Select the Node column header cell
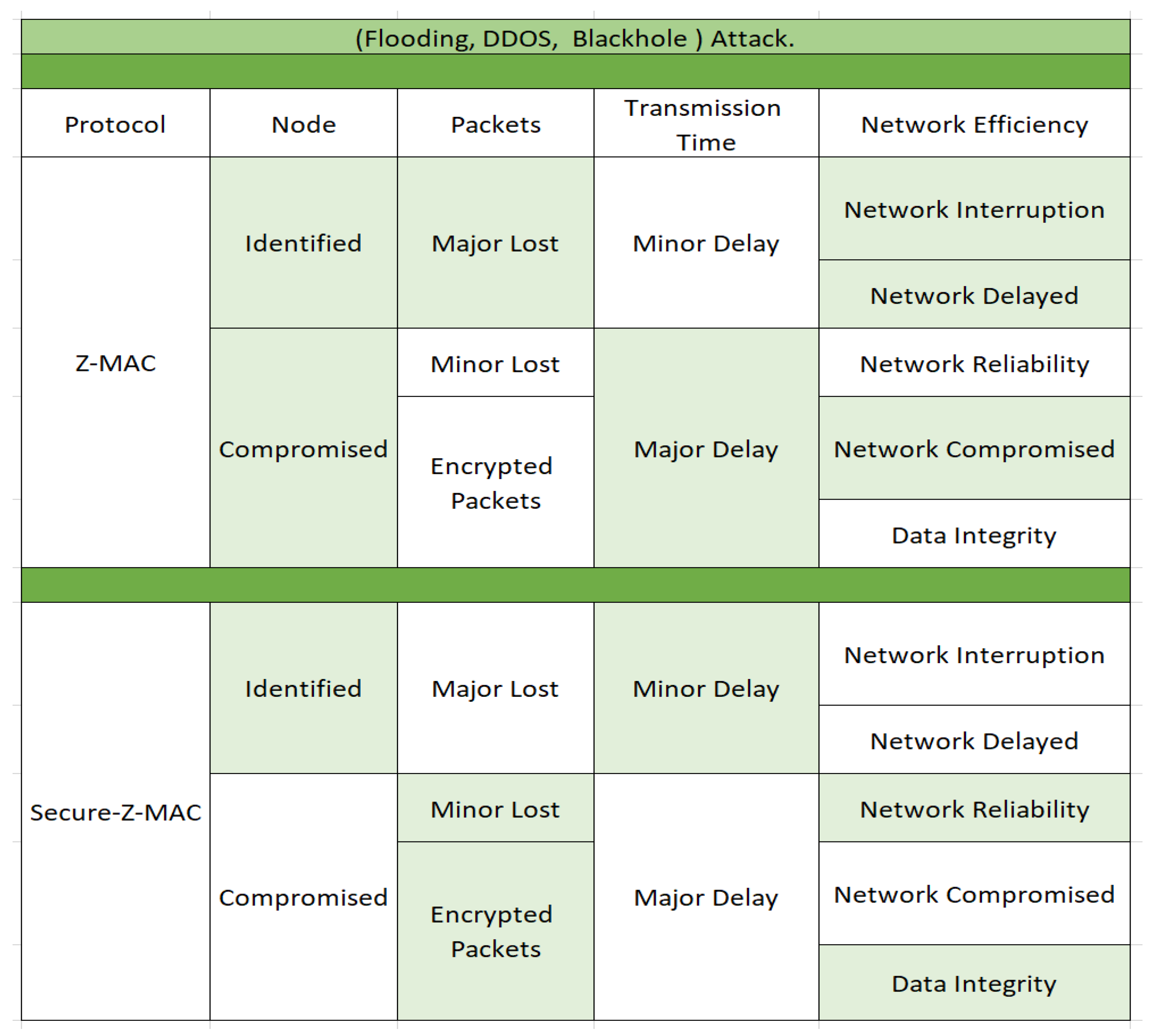1151x1036 pixels. coord(303,124)
